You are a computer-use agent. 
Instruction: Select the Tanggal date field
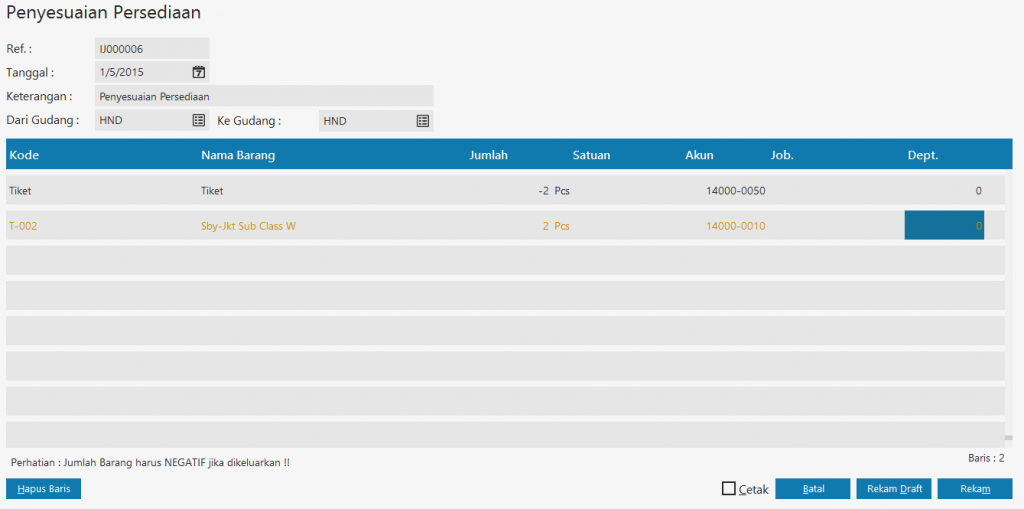[140, 72]
